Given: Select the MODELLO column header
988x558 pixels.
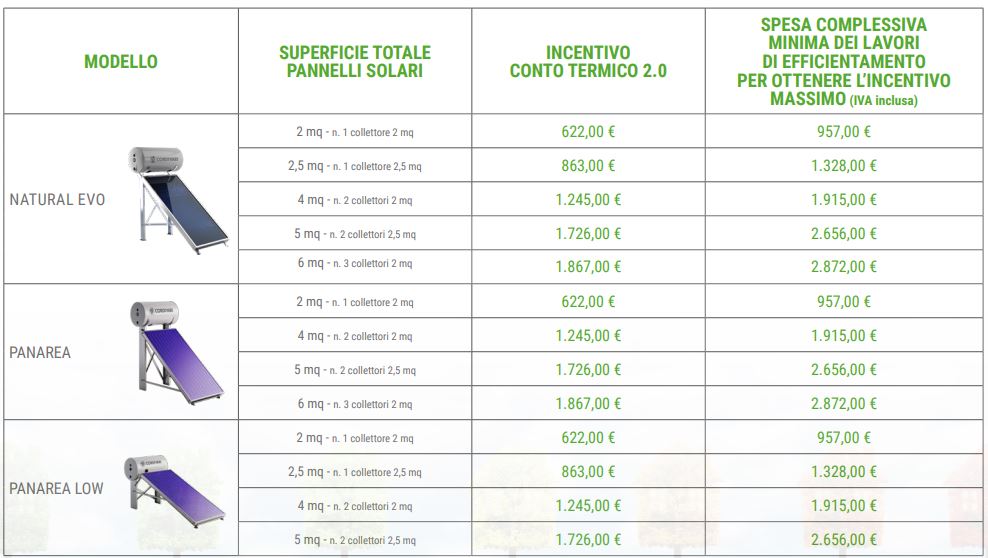Looking at the screenshot, I should [x=121, y=62].
